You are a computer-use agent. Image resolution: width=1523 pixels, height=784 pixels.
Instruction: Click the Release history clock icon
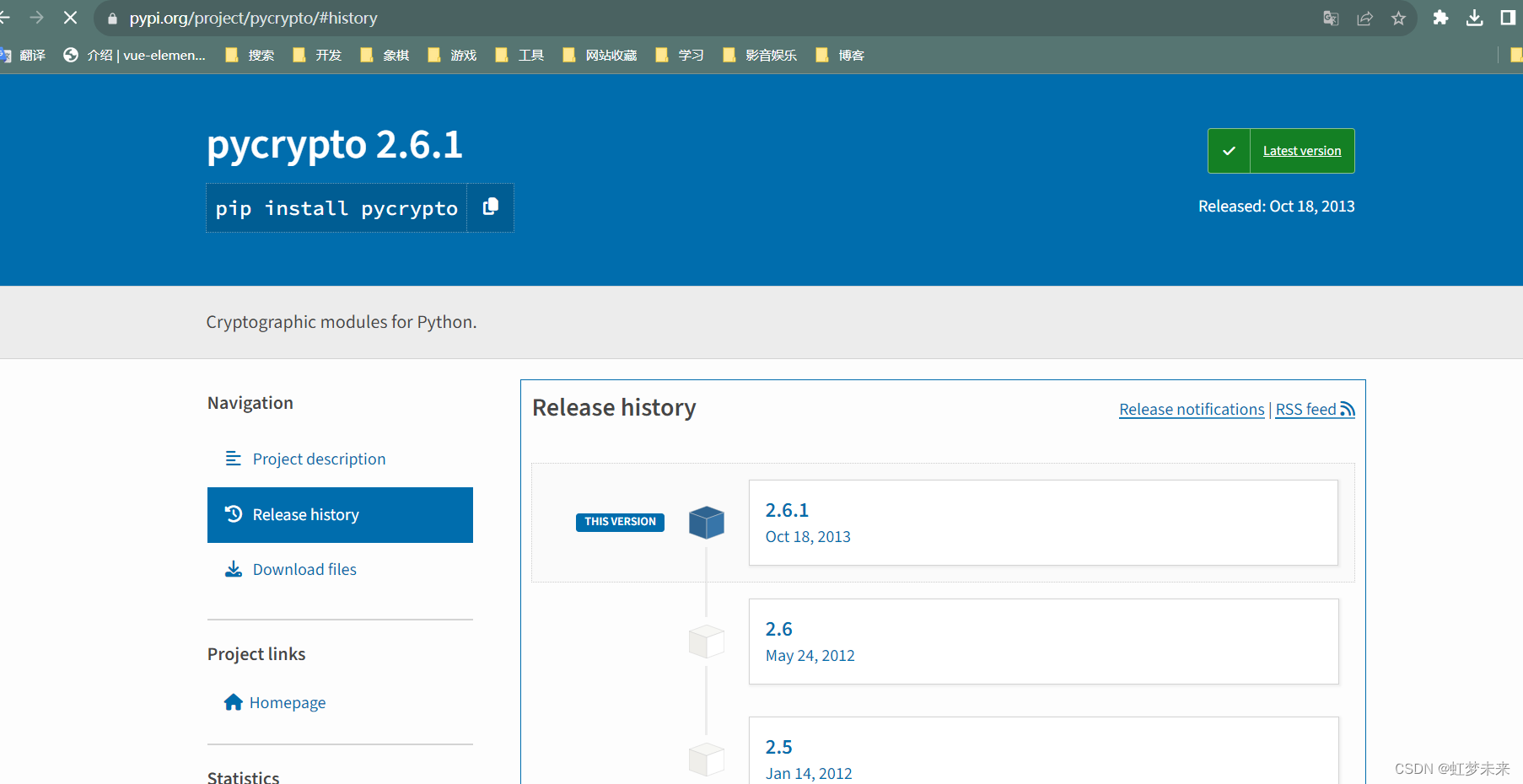234,514
